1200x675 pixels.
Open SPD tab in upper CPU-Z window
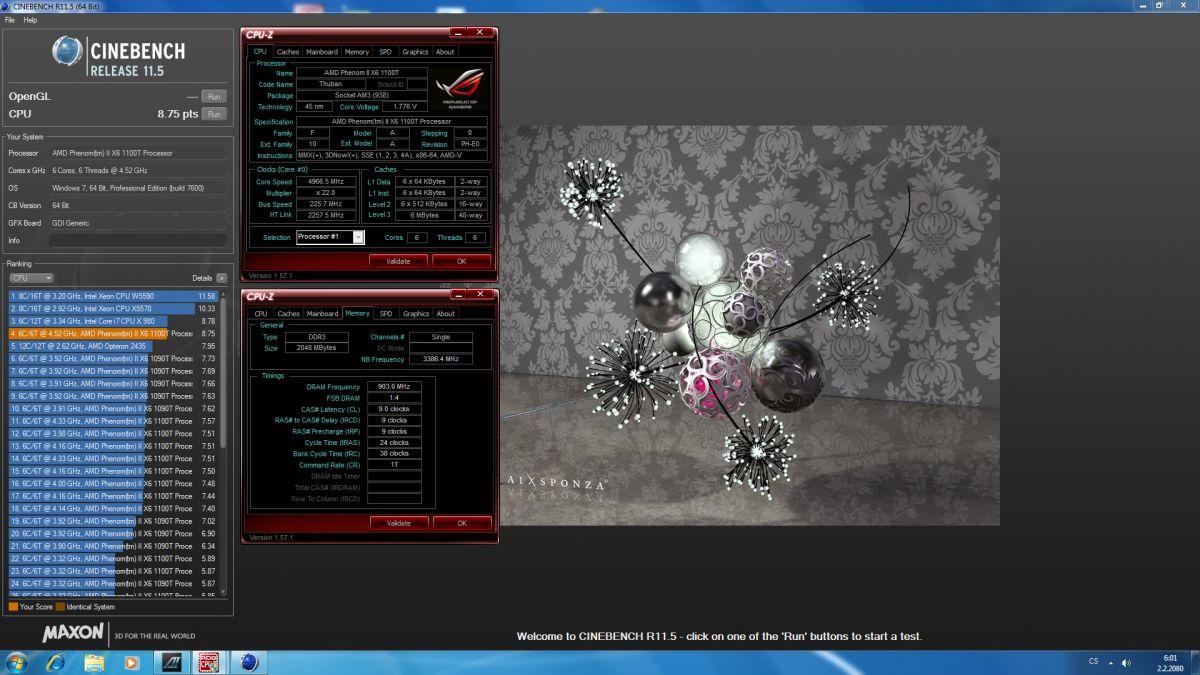385,52
